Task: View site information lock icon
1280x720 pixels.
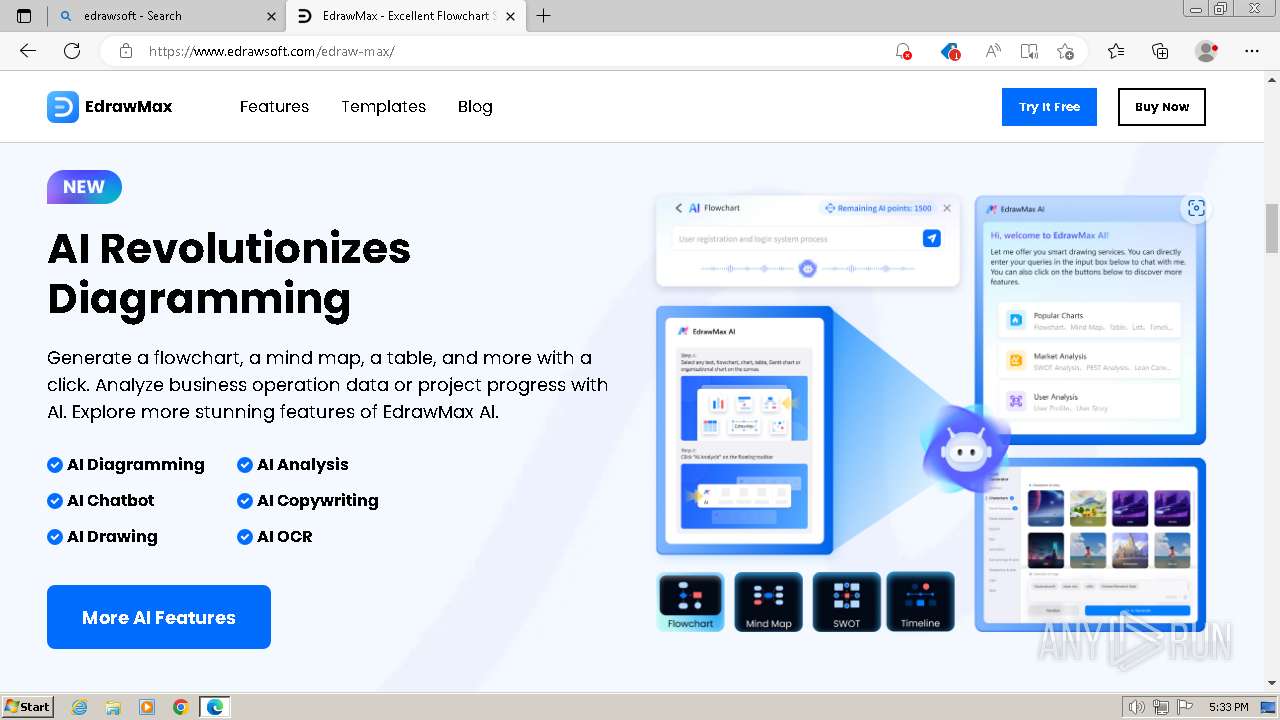Action: (x=126, y=51)
